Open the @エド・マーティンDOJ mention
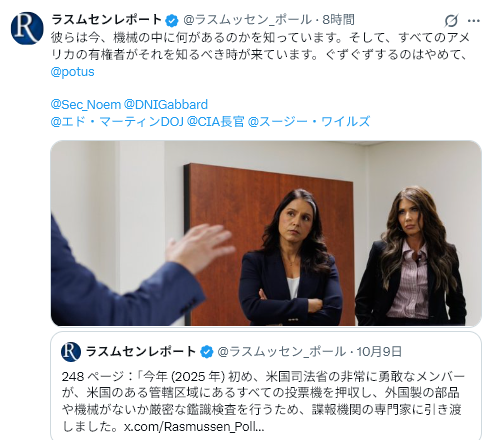Viewport: 494px width, 440px height. point(117,122)
